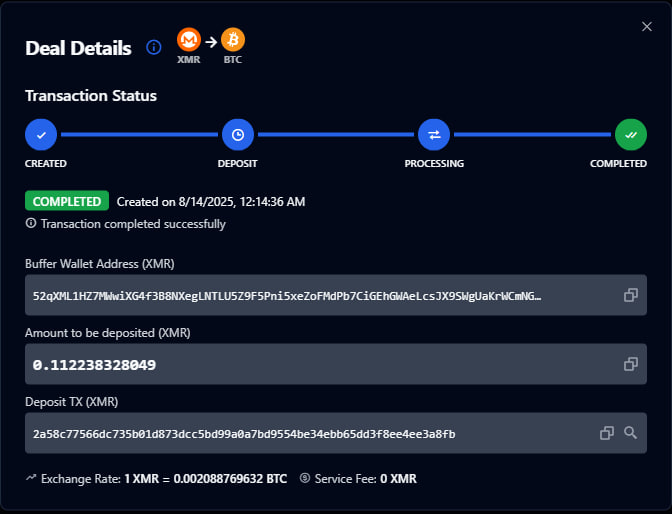Click the Buffer Wallet Address field
The height and width of the screenshot is (514, 672).
click(300, 296)
